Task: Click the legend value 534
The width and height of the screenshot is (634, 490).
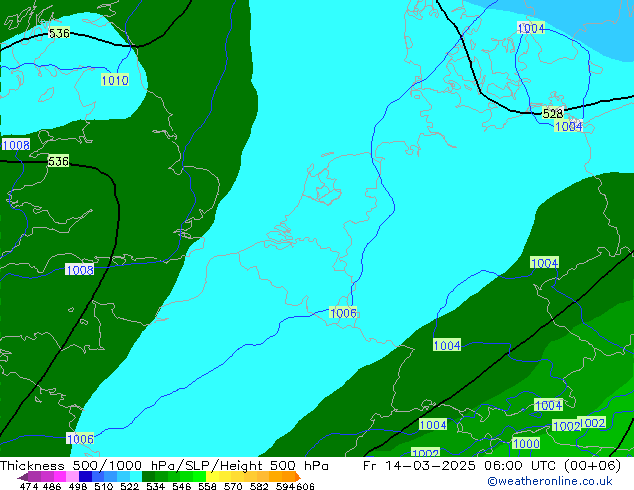Action: pyautogui.click(x=156, y=486)
